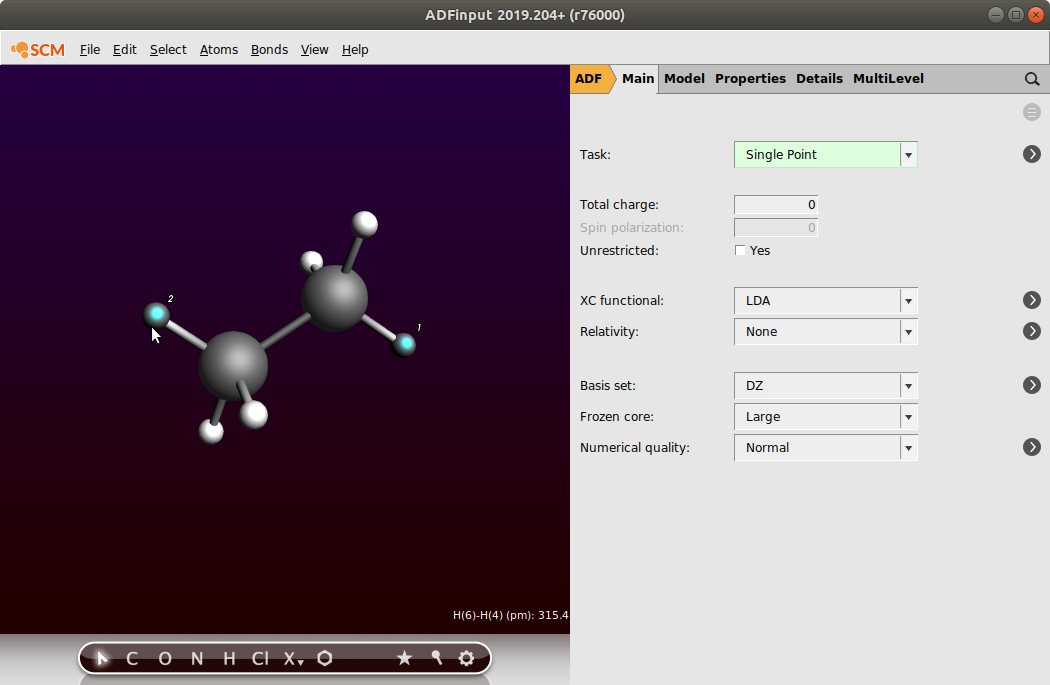This screenshot has width=1050, height=685.
Task: Choose the Oxygen (O) atom tool
Action: 165,658
